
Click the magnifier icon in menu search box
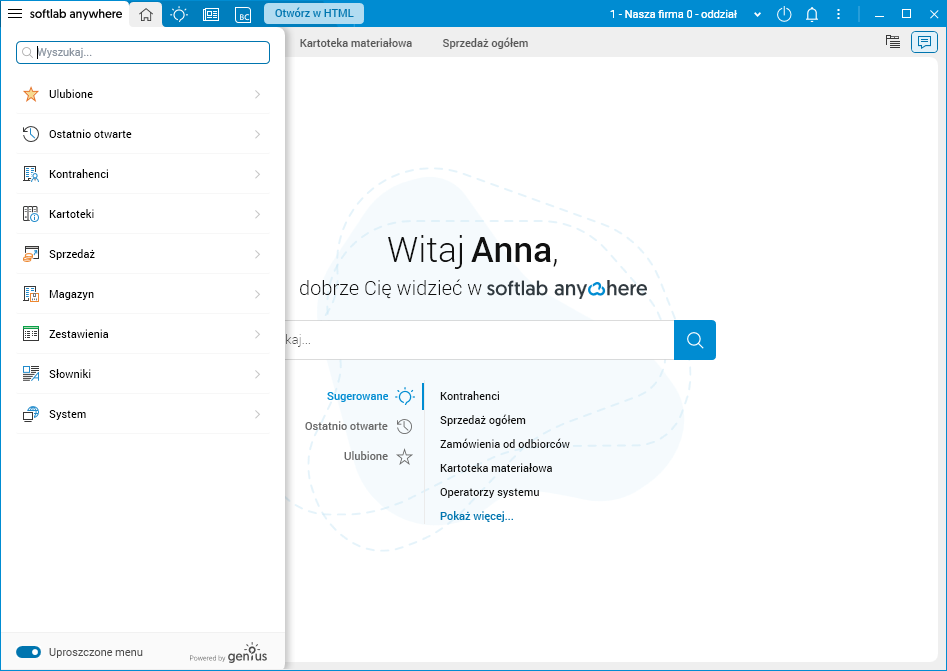pos(27,53)
